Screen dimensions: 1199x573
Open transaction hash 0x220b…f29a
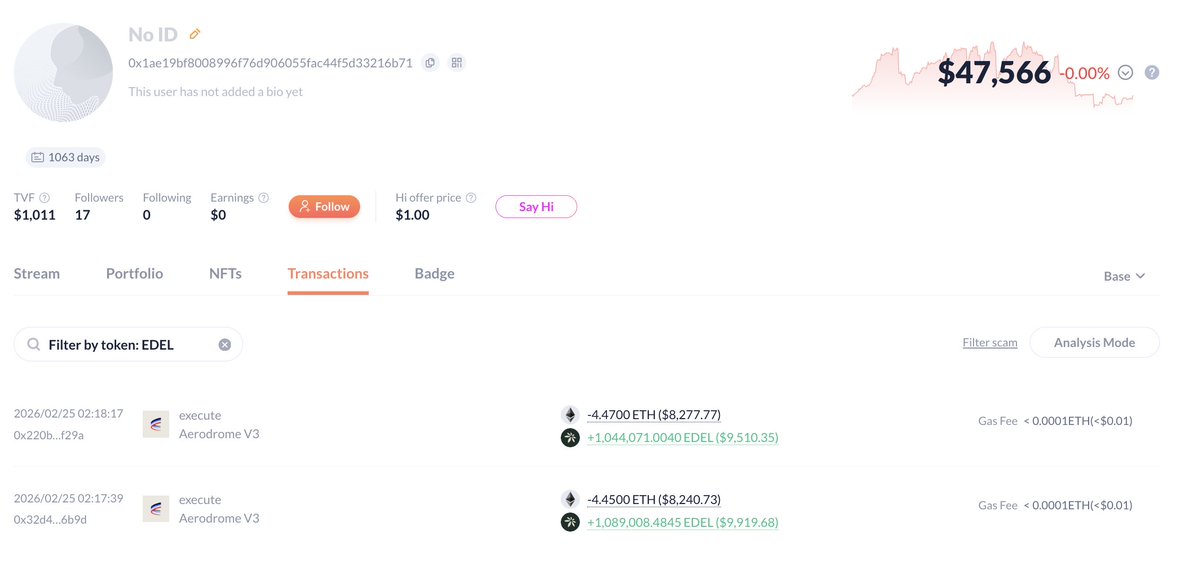(x=49, y=435)
